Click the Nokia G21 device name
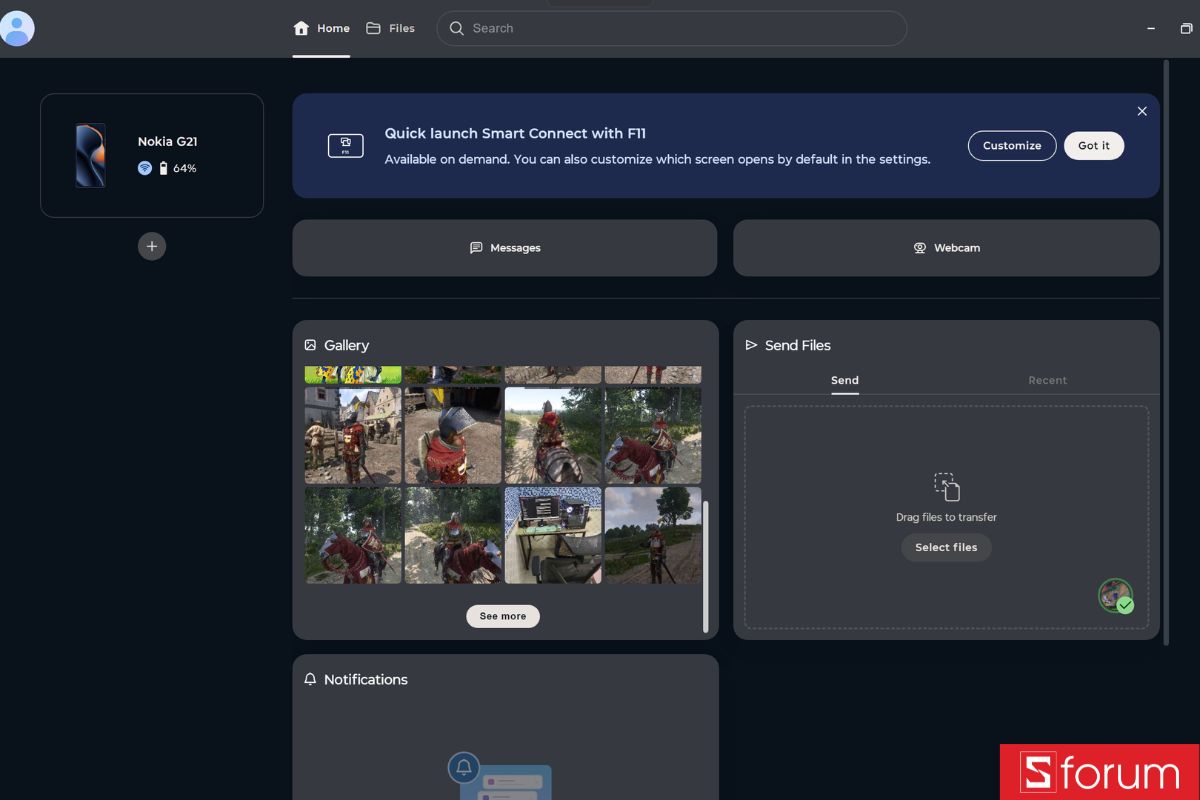1200x800 pixels. [x=167, y=142]
